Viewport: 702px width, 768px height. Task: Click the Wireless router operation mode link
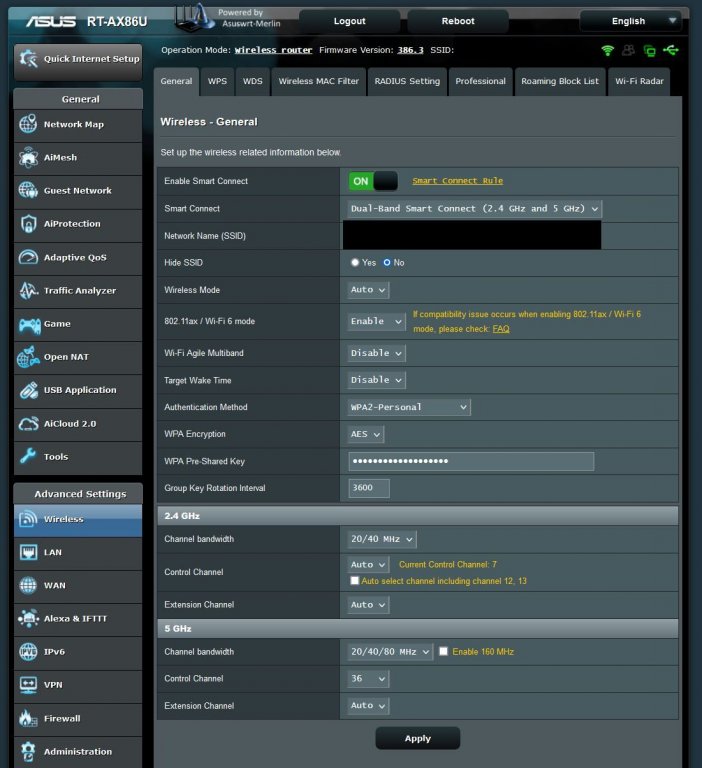[x=273, y=50]
